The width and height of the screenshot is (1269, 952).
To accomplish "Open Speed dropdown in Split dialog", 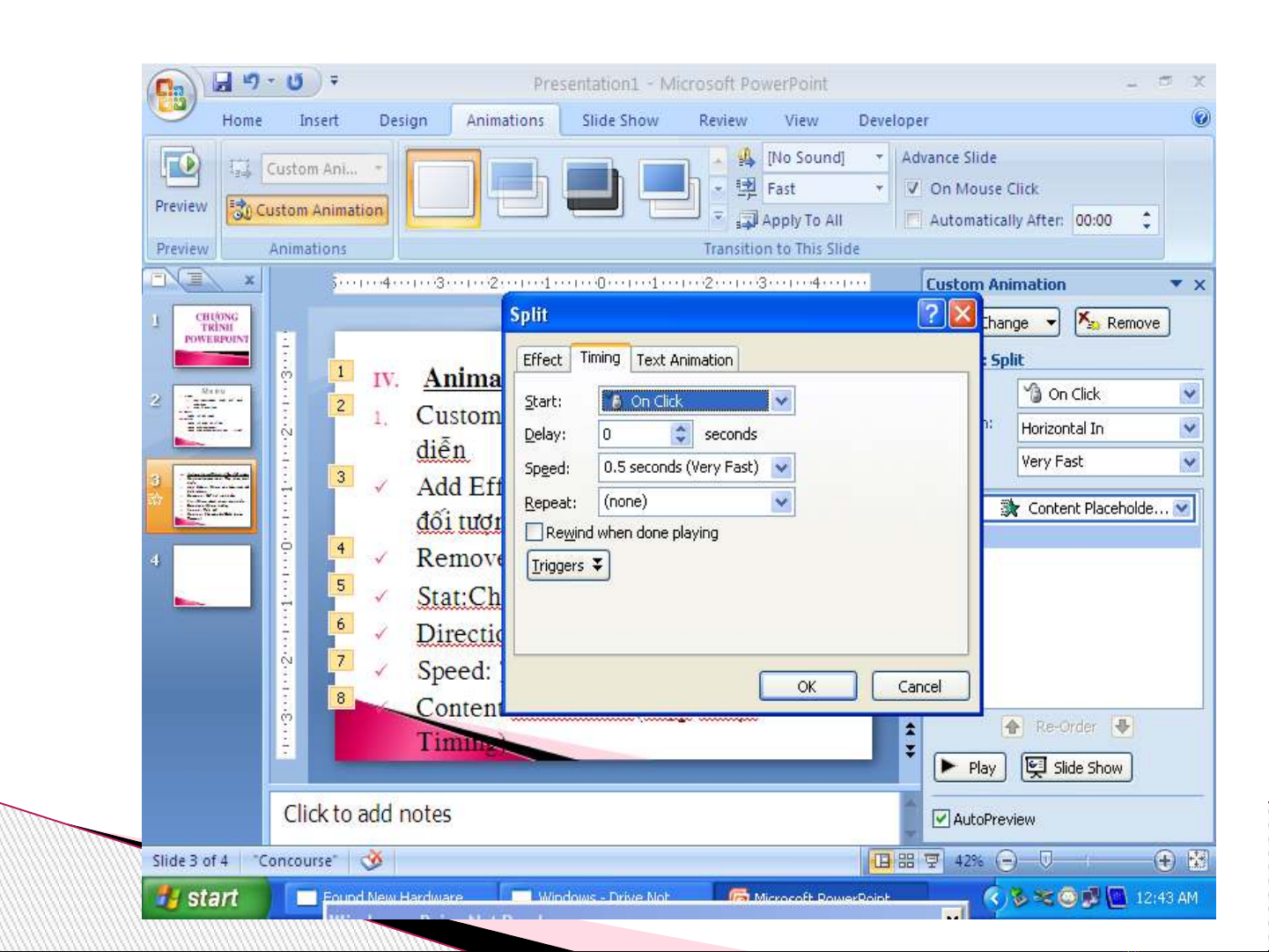I will (x=781, y=468).
